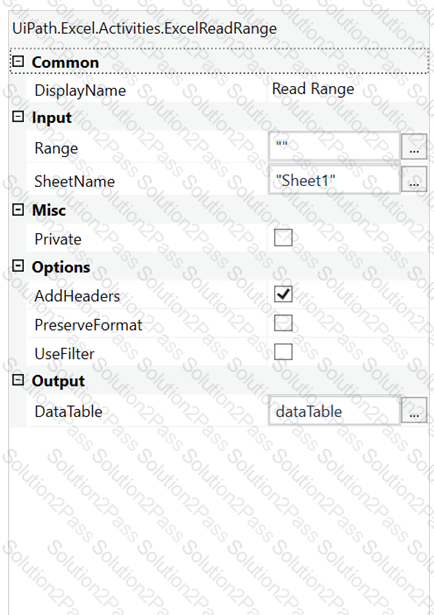
Task: Collapse the Misc section
Action: tap(18, 209)
